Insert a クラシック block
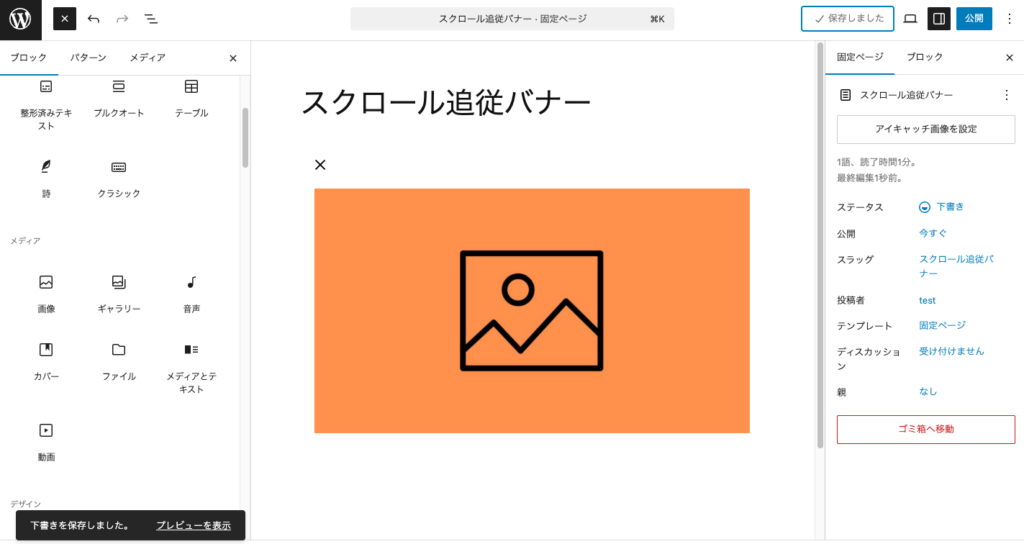 pyautogui.click(x=118, y=179)
